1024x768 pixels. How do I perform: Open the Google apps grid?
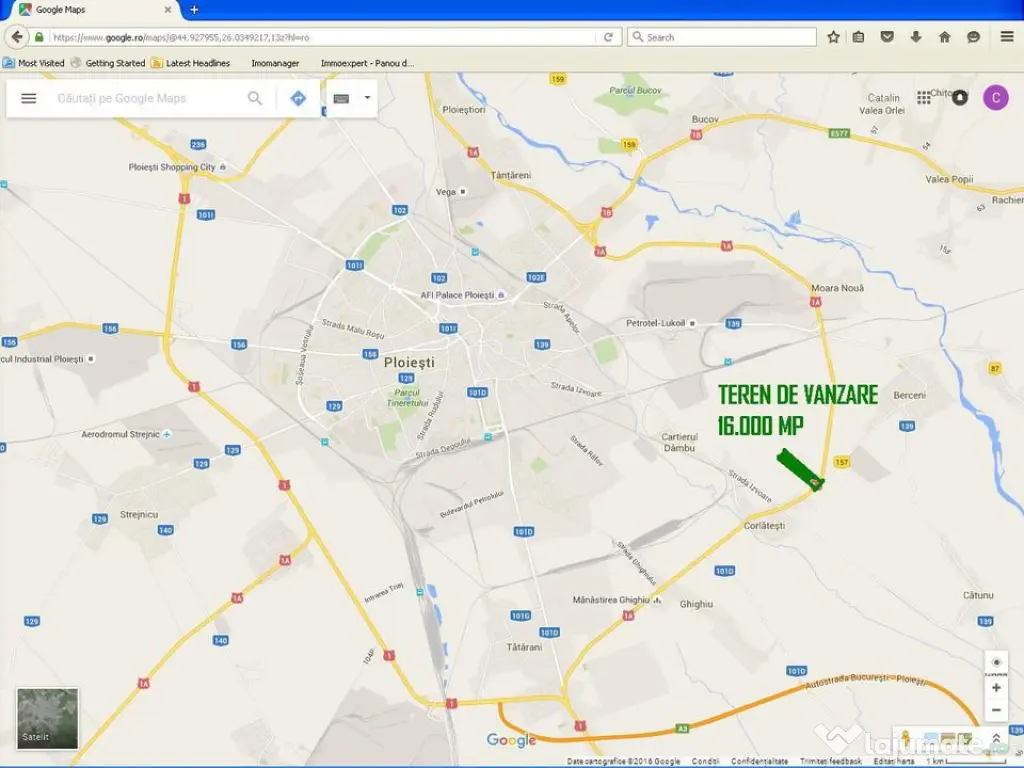point(924,98)
